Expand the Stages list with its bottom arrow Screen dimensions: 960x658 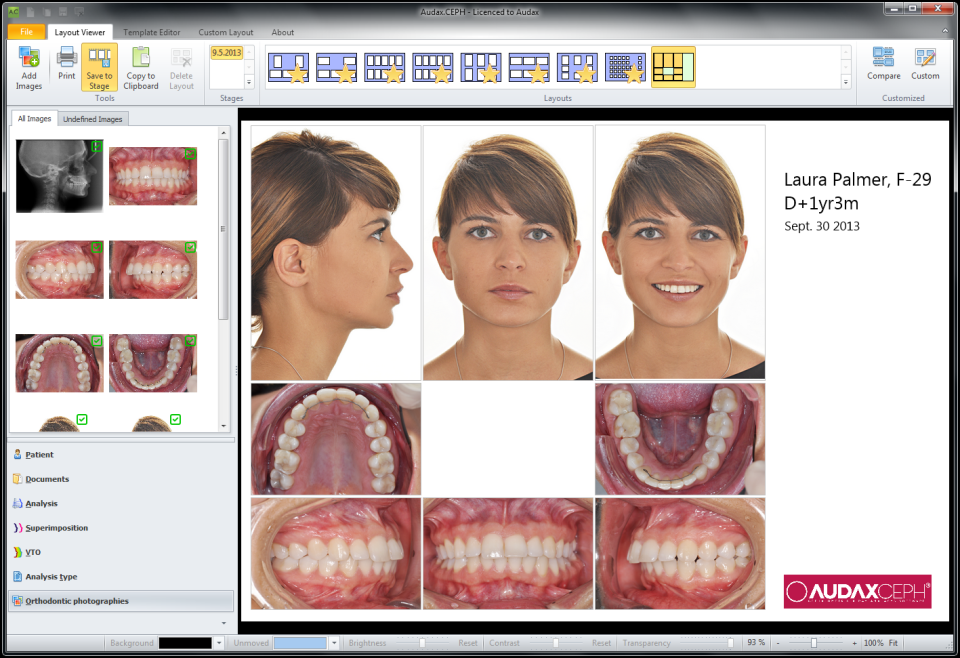pos(250,83)
